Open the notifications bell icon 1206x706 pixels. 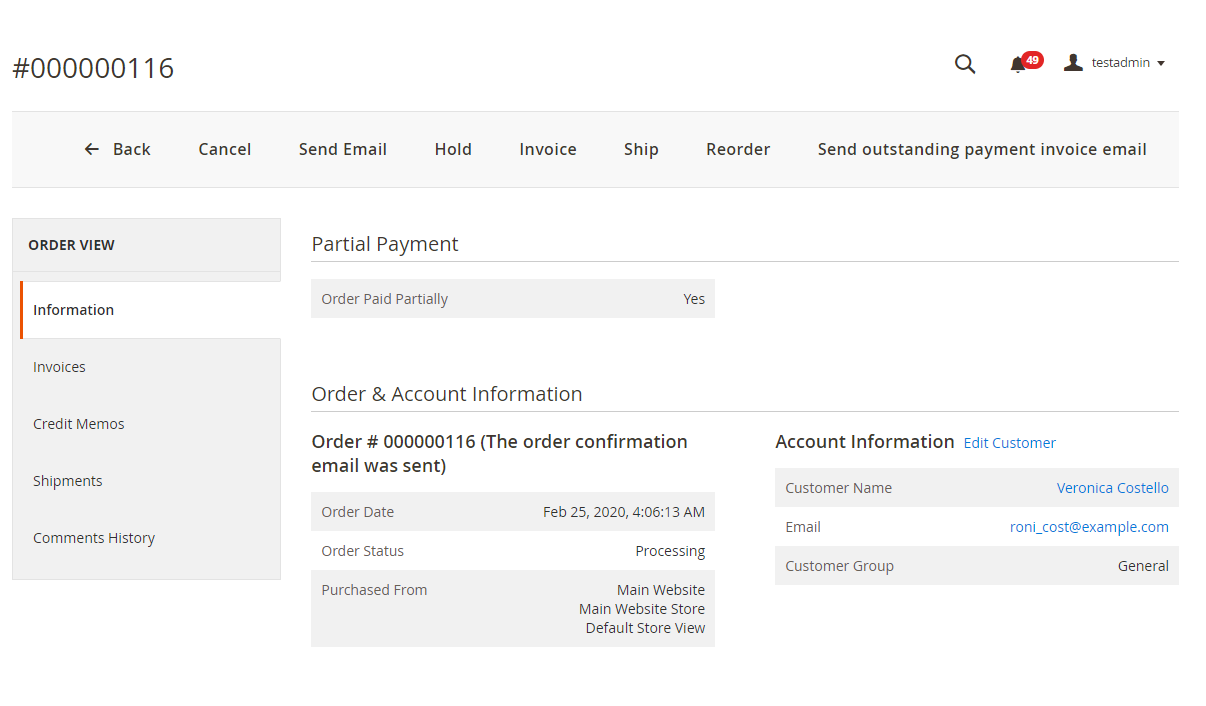[x=1018, y=64]
